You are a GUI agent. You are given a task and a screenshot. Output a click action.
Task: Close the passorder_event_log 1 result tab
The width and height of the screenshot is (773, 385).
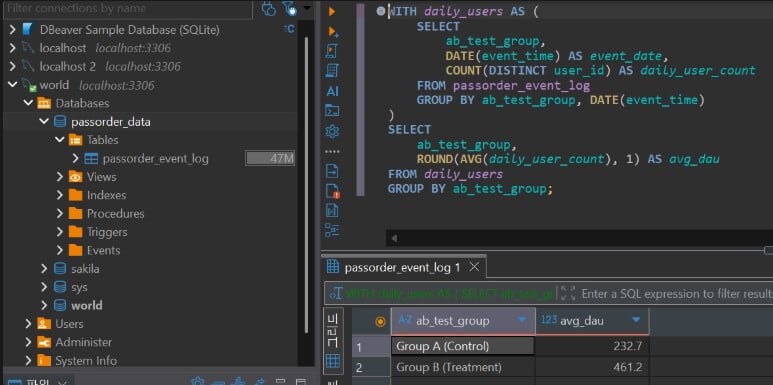[x=474, y=267]
